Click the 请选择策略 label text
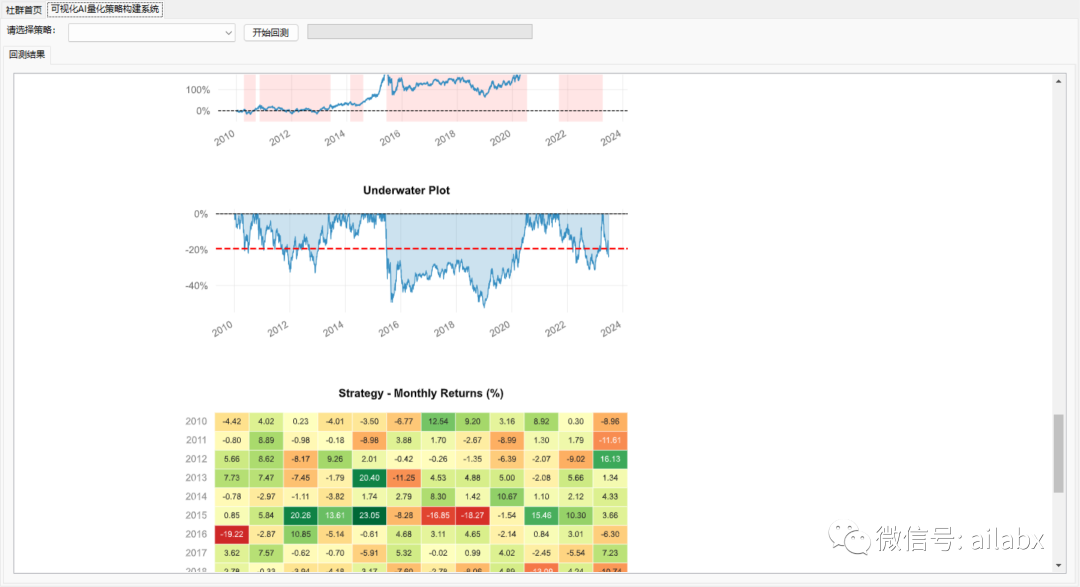 [31, 31]
